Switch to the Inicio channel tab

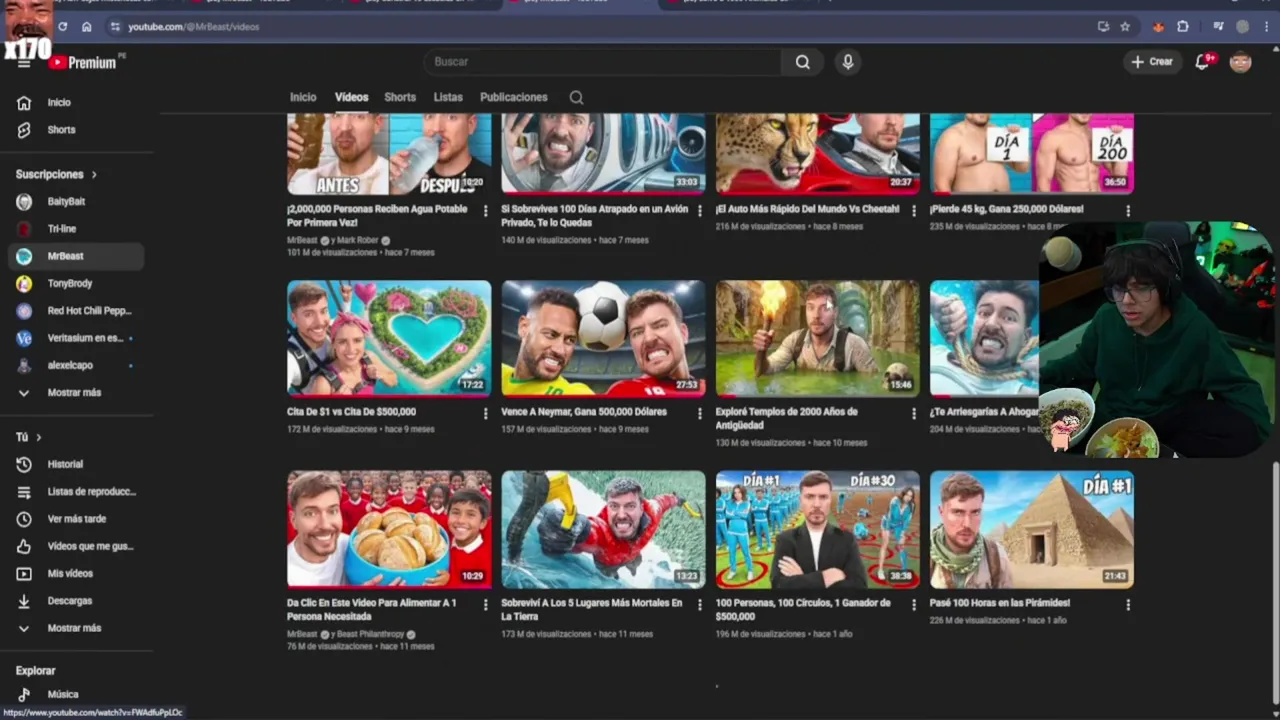click(303, 97)
